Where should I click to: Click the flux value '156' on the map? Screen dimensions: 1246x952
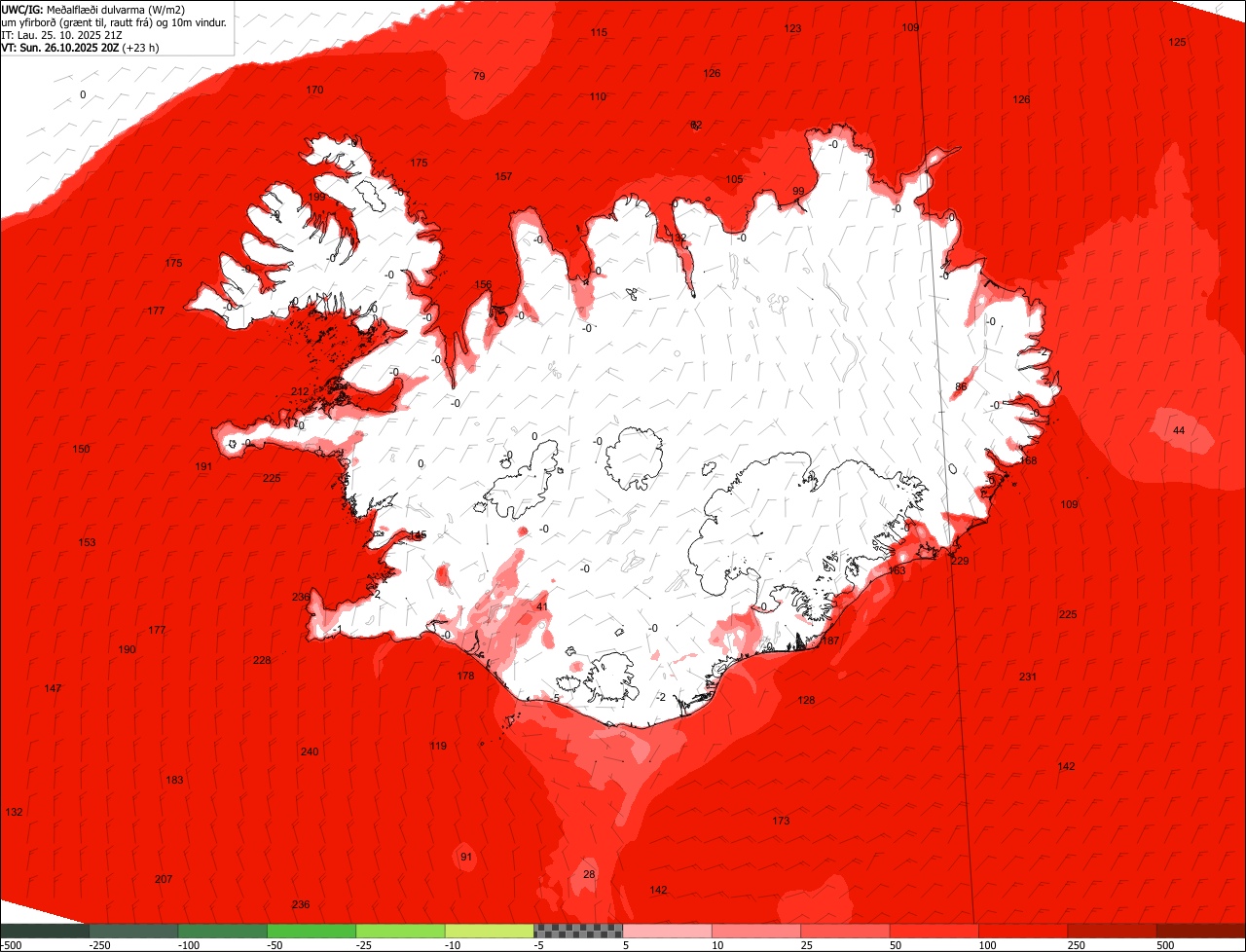pyautogui.click(x=483, y=284)
